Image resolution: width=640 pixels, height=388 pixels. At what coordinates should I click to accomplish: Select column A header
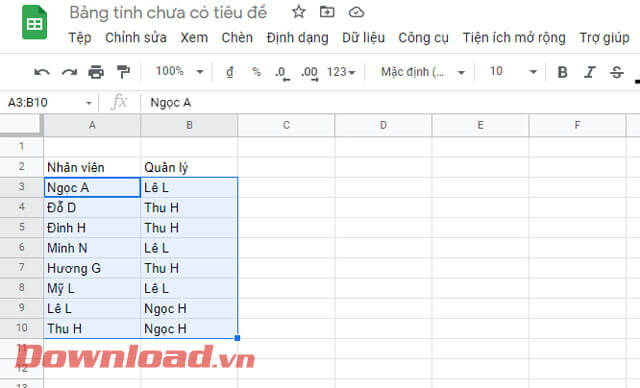(x=92, y=125)
